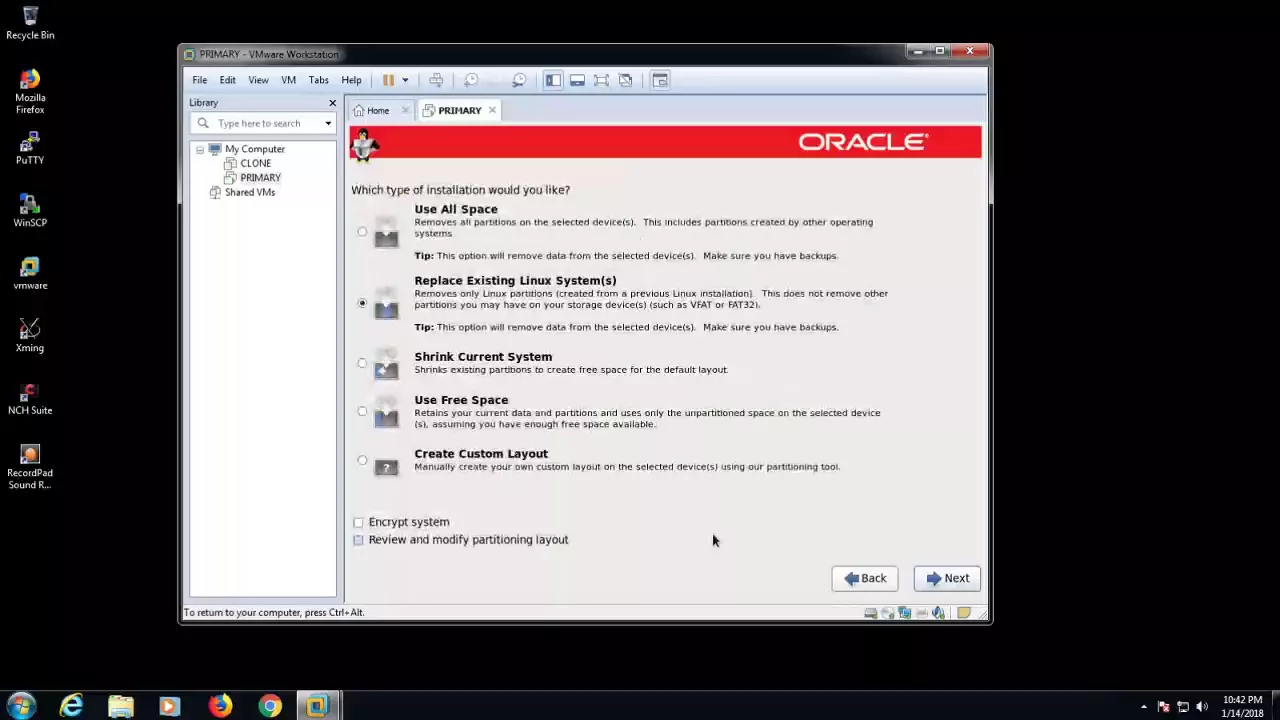
Task: Select Shared VMs in the library
Action: [x=249, y=192]
